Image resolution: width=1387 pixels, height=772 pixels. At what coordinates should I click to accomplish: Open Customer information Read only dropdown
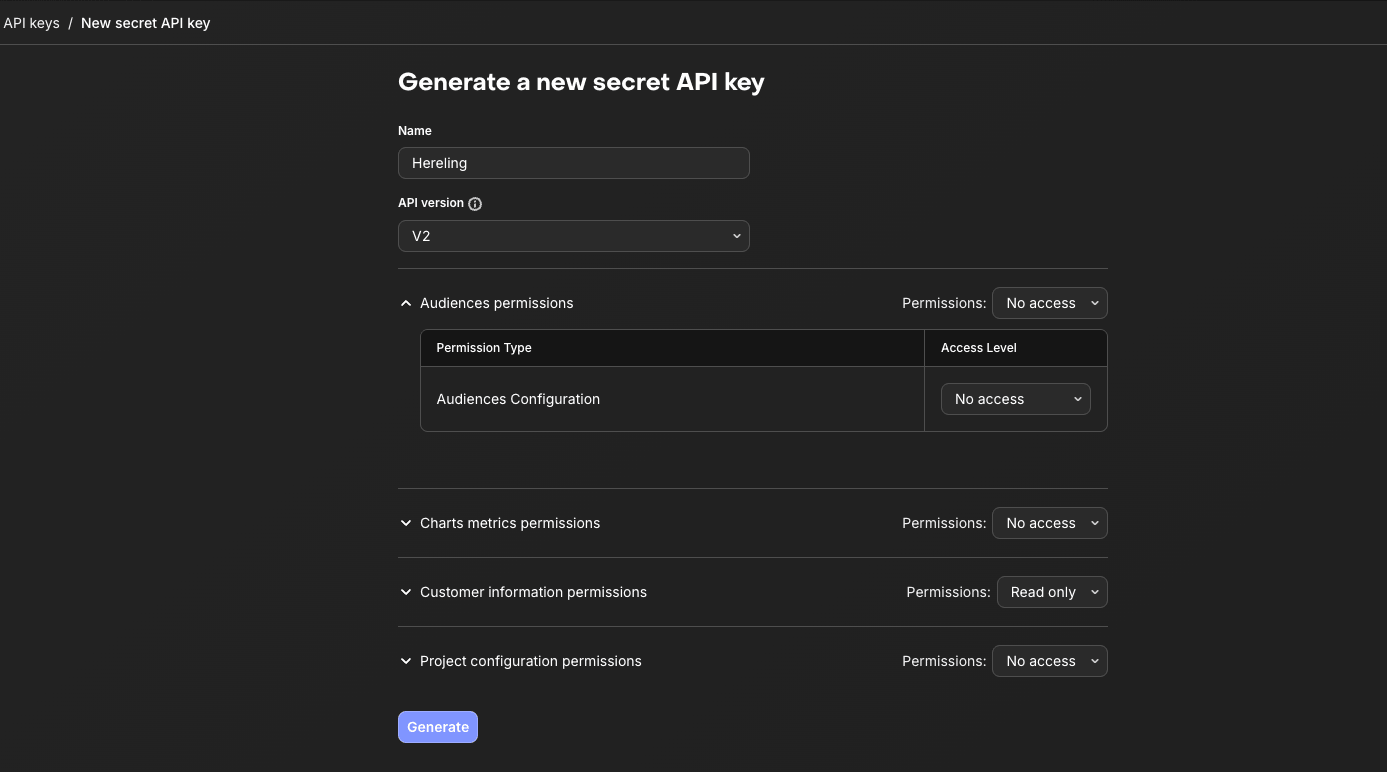click(1052, 592)
